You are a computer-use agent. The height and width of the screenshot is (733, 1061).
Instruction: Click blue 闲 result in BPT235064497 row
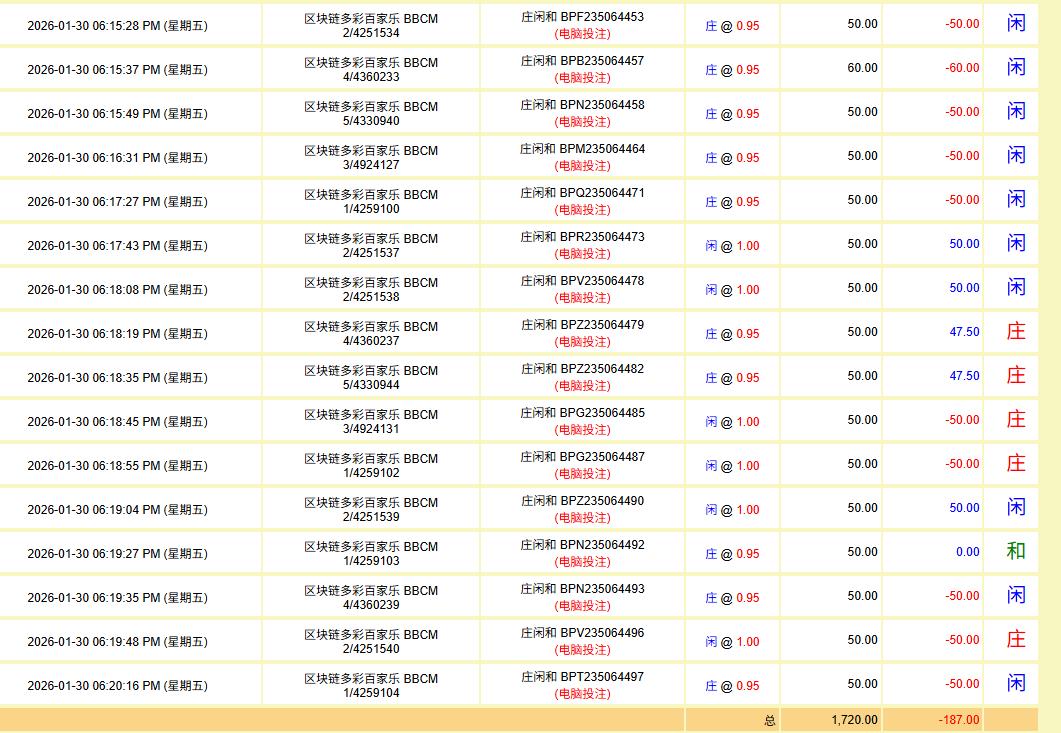tap(1016, 683)
